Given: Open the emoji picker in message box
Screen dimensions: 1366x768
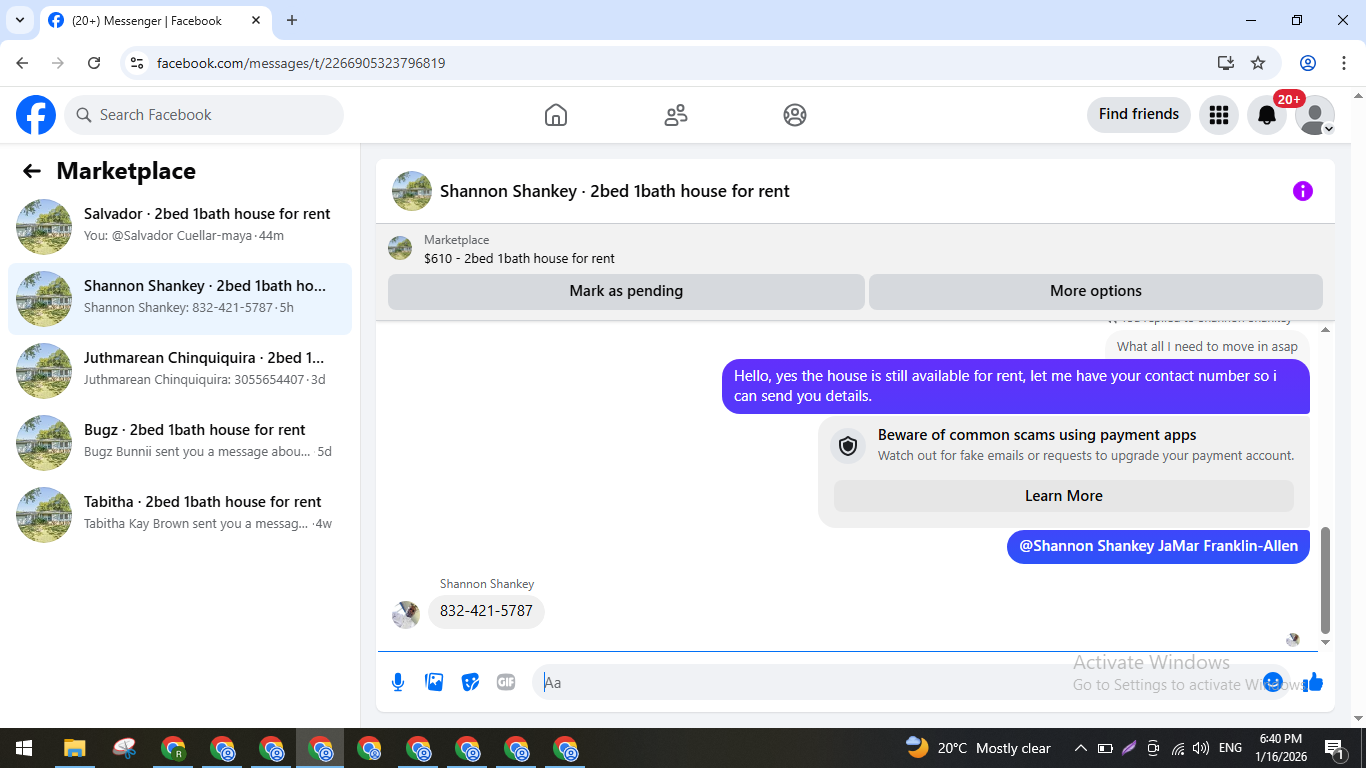Looking at the screenshot, I should (1273, 682).
